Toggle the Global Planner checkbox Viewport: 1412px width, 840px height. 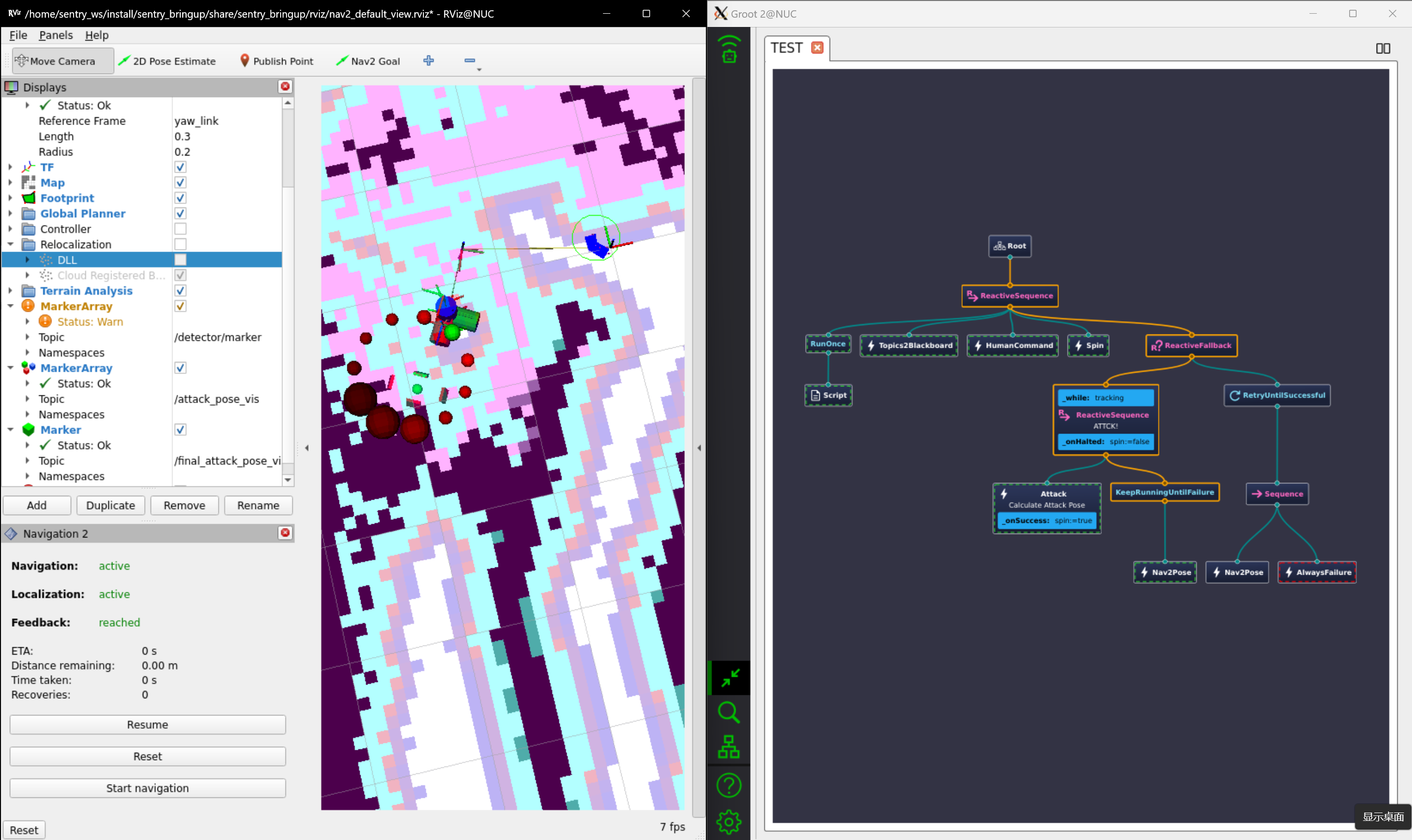coord(180,213)
